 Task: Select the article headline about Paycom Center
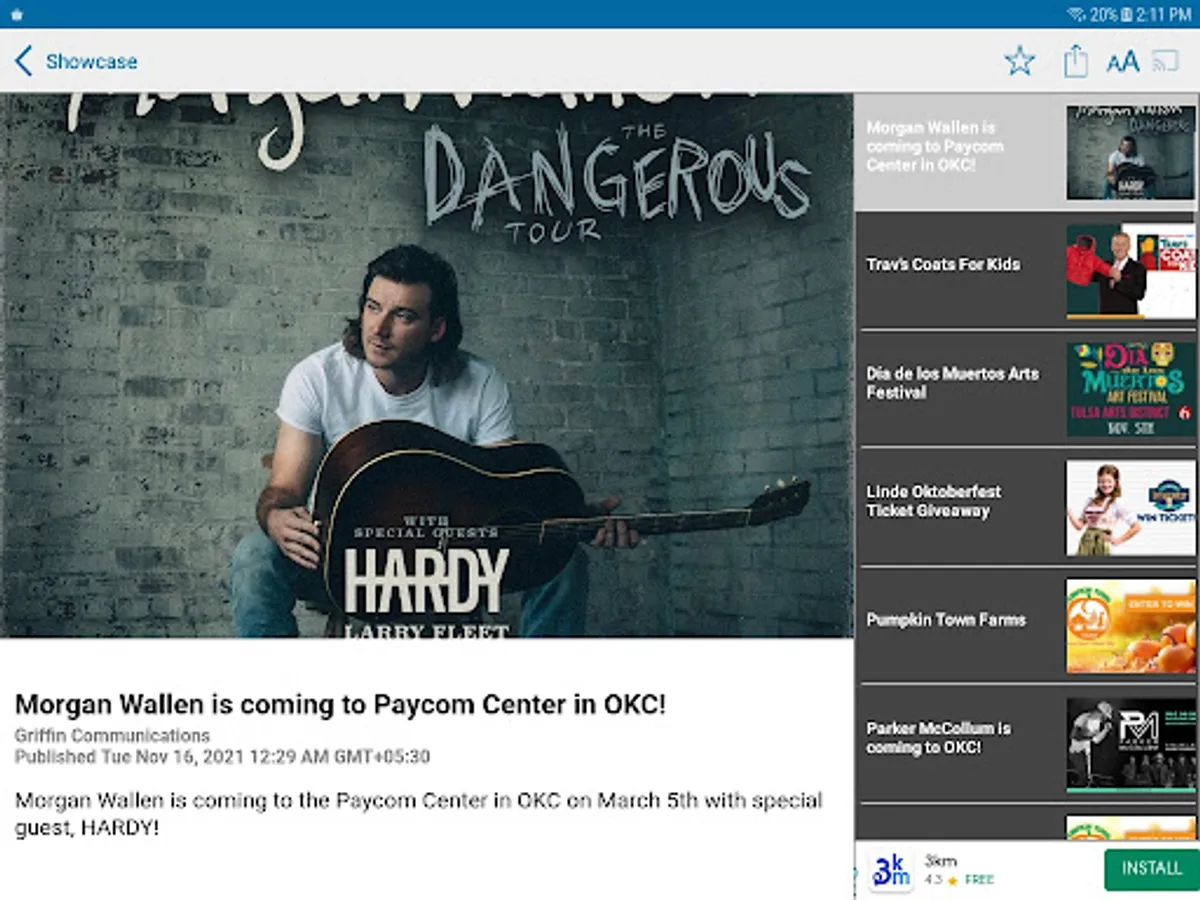pos(340,704)
